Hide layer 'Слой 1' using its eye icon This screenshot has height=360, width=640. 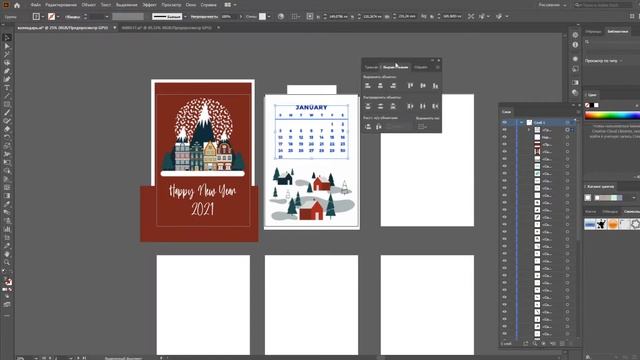504,122
